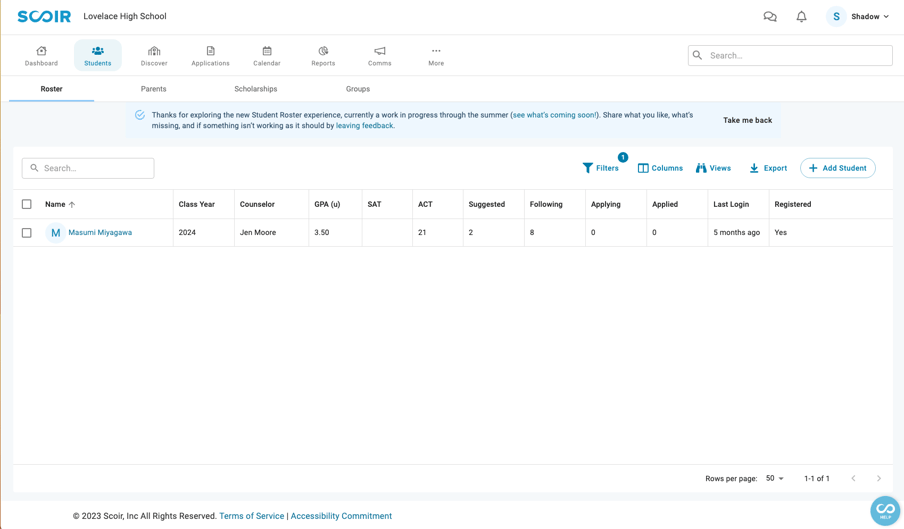Image resolution: width=904 pixels, height=529 pixels.
Task: Click the Suggested column header
Action: [x=487, y=205]
